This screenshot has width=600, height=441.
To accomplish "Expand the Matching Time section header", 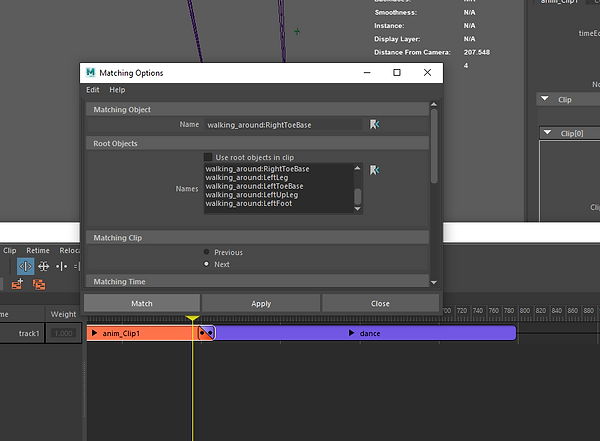I will 257,281.
